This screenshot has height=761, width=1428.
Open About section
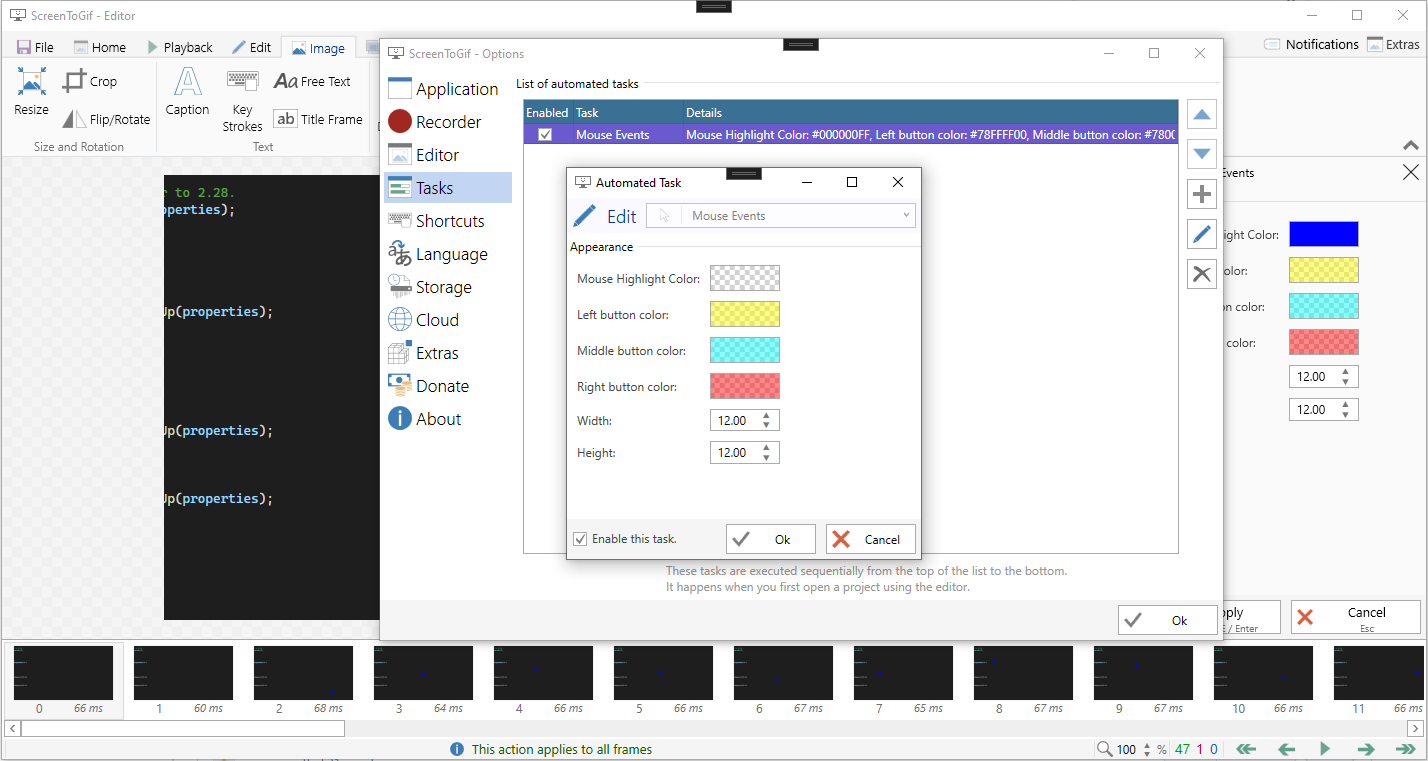pos(447,419)
